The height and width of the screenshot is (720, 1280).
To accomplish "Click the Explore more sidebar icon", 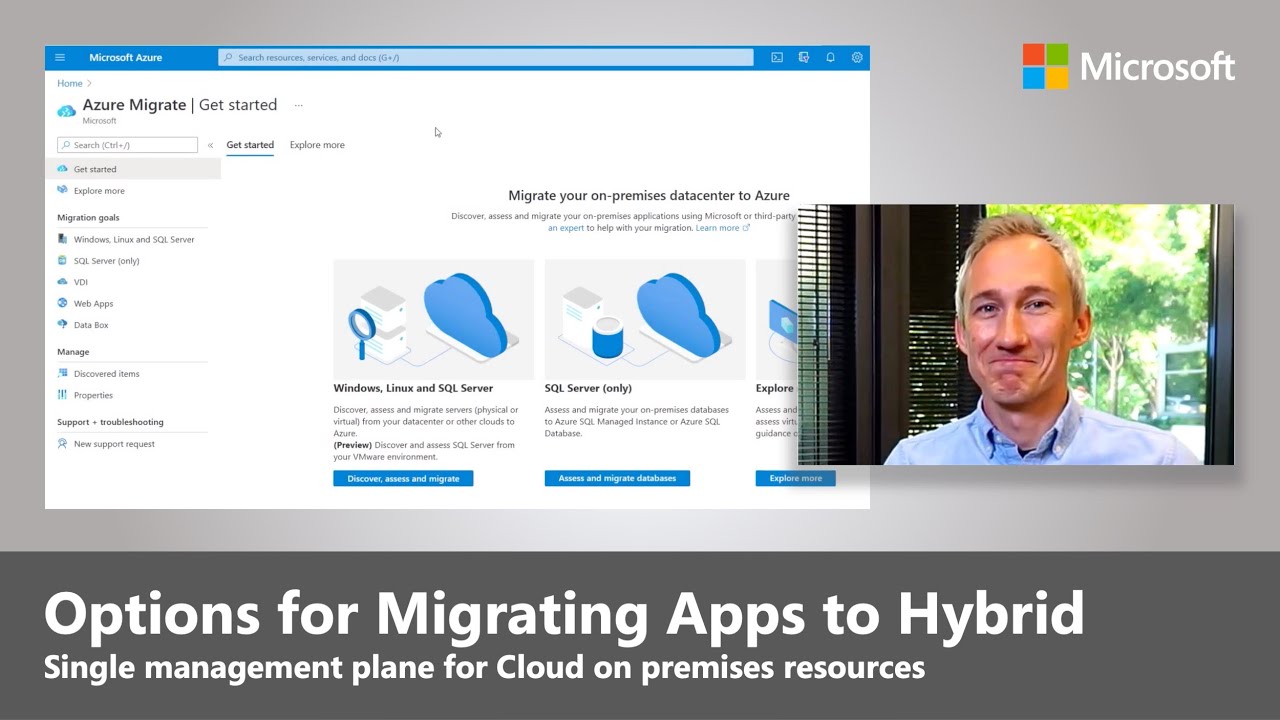I will pyautogui.click(x=63, y=190).
